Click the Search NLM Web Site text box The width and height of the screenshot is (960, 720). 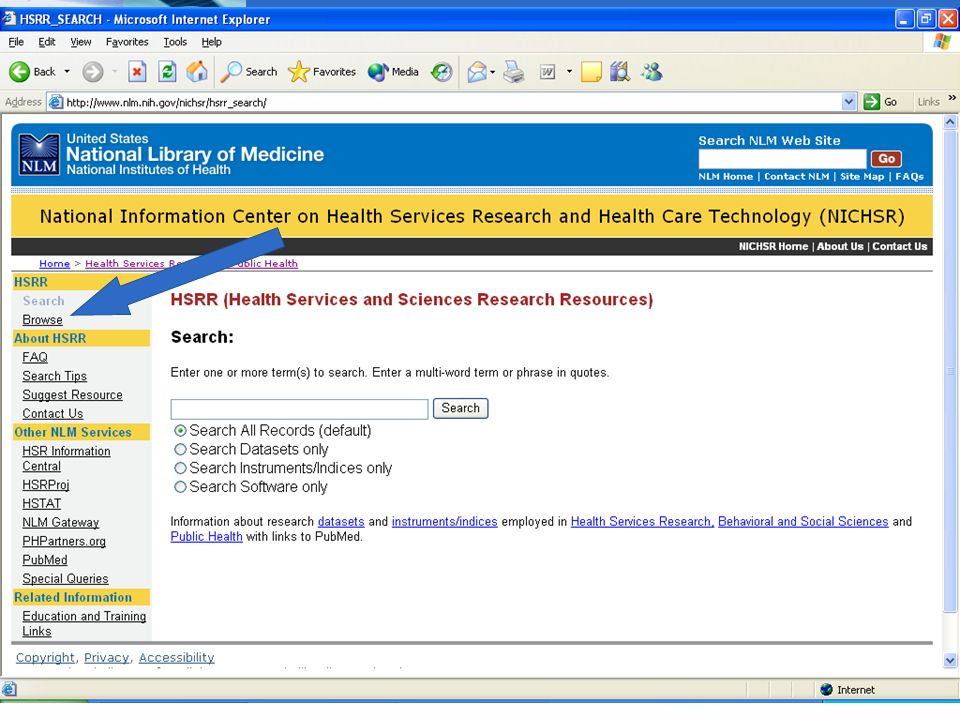click(782, 159)
